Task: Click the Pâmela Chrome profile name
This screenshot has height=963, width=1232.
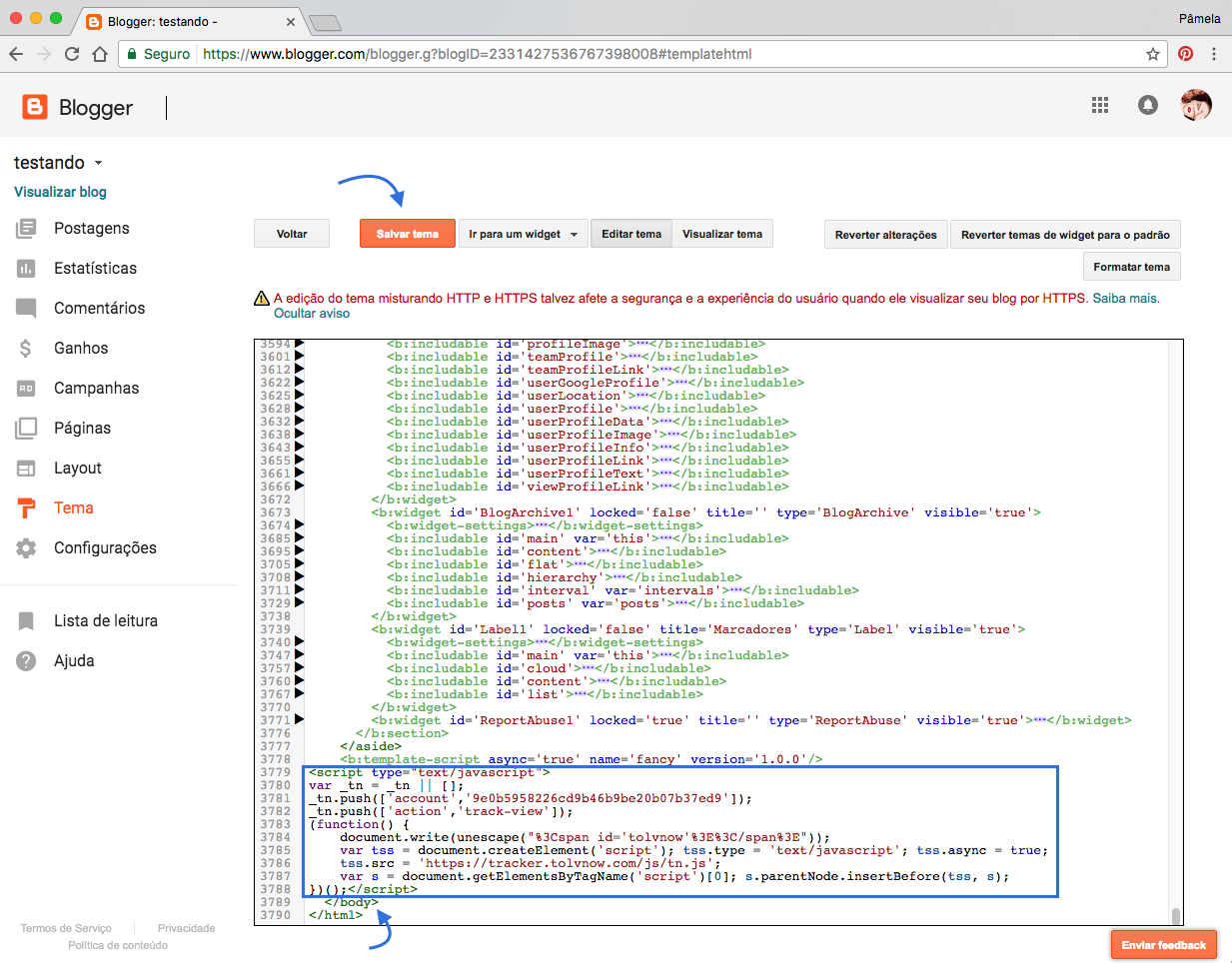Action: coord(1199,18)
